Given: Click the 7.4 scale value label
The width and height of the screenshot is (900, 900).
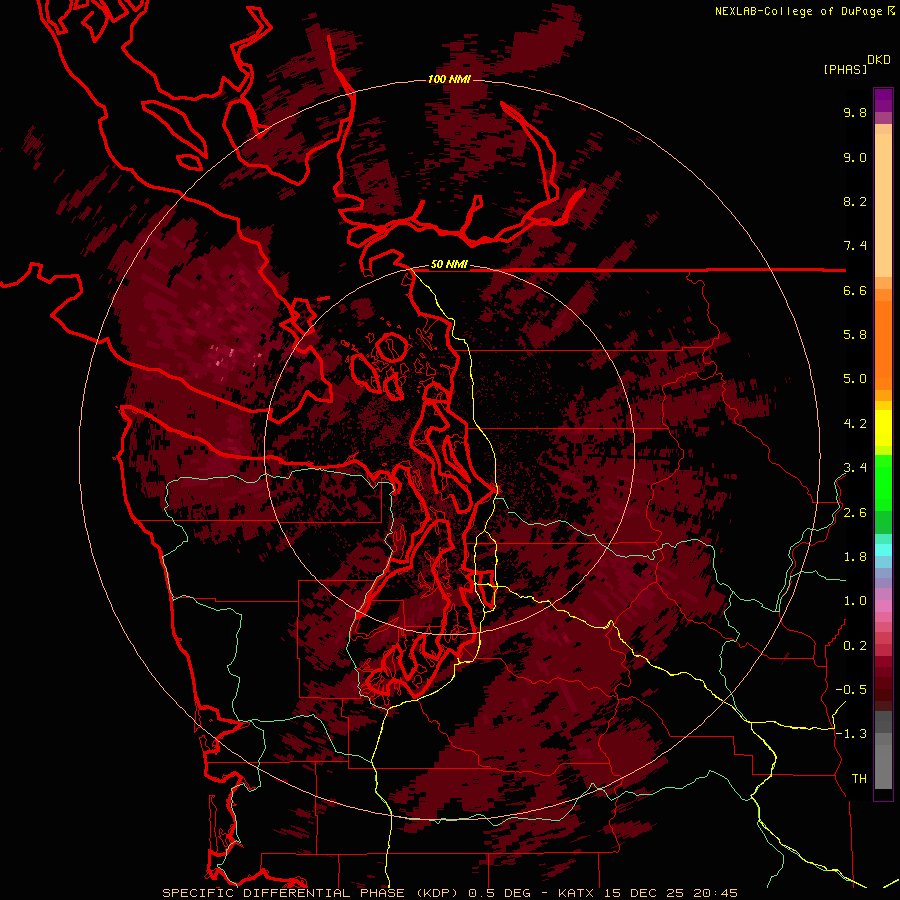Looking at the screenshot, I should pos(855,246).
